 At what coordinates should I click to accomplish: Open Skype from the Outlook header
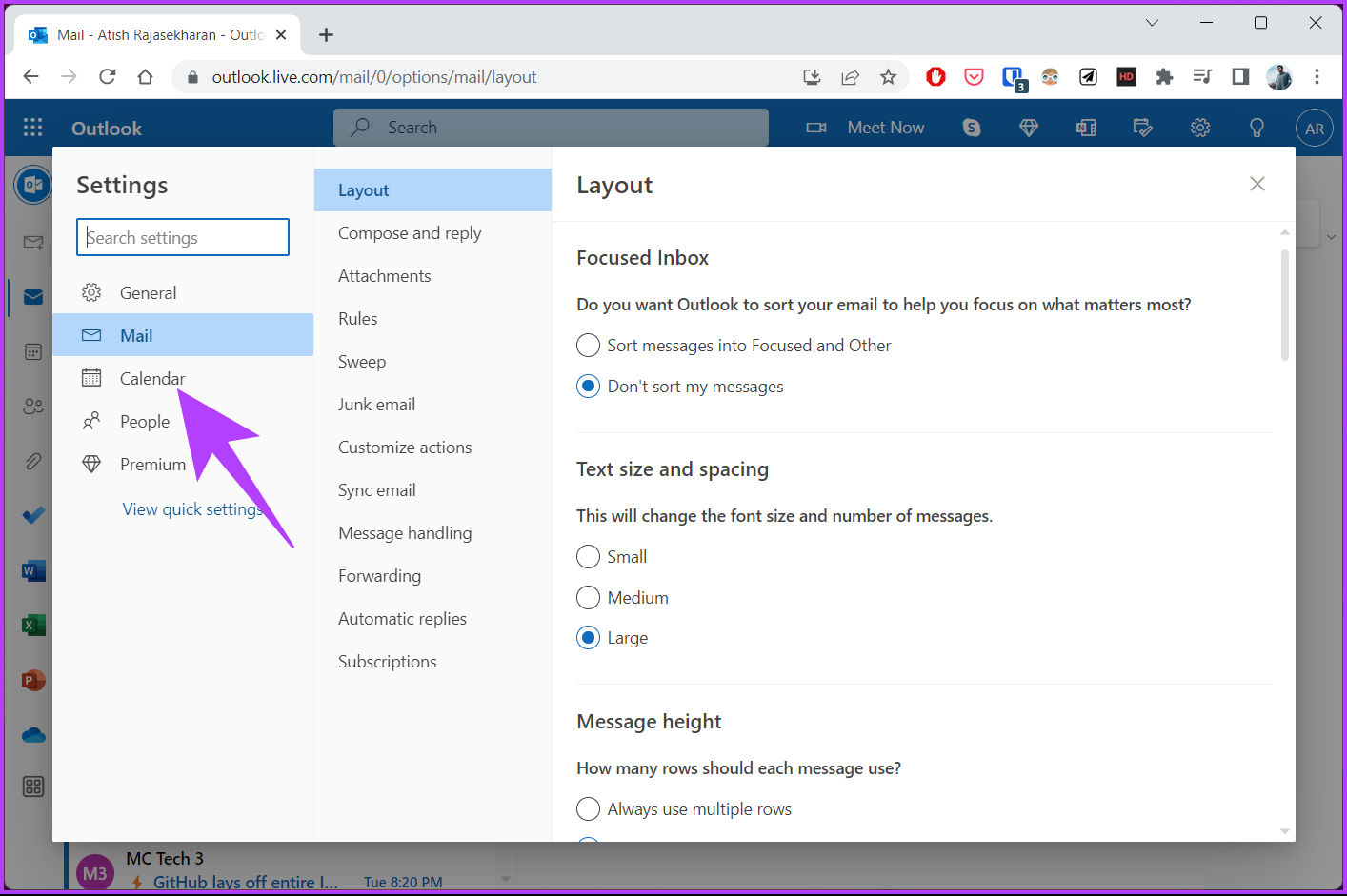click(972, 128)
